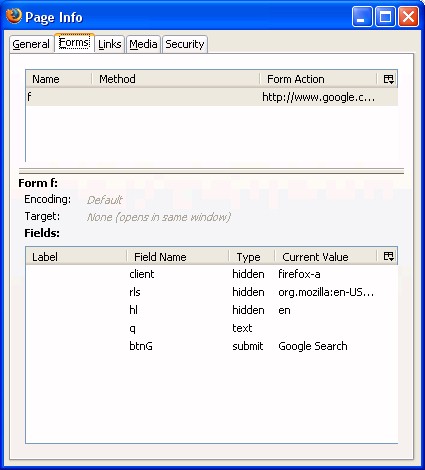Select the client field row
Image resolution: width=425 pixels, height=470 pixels.
click(x=212, y=274)
